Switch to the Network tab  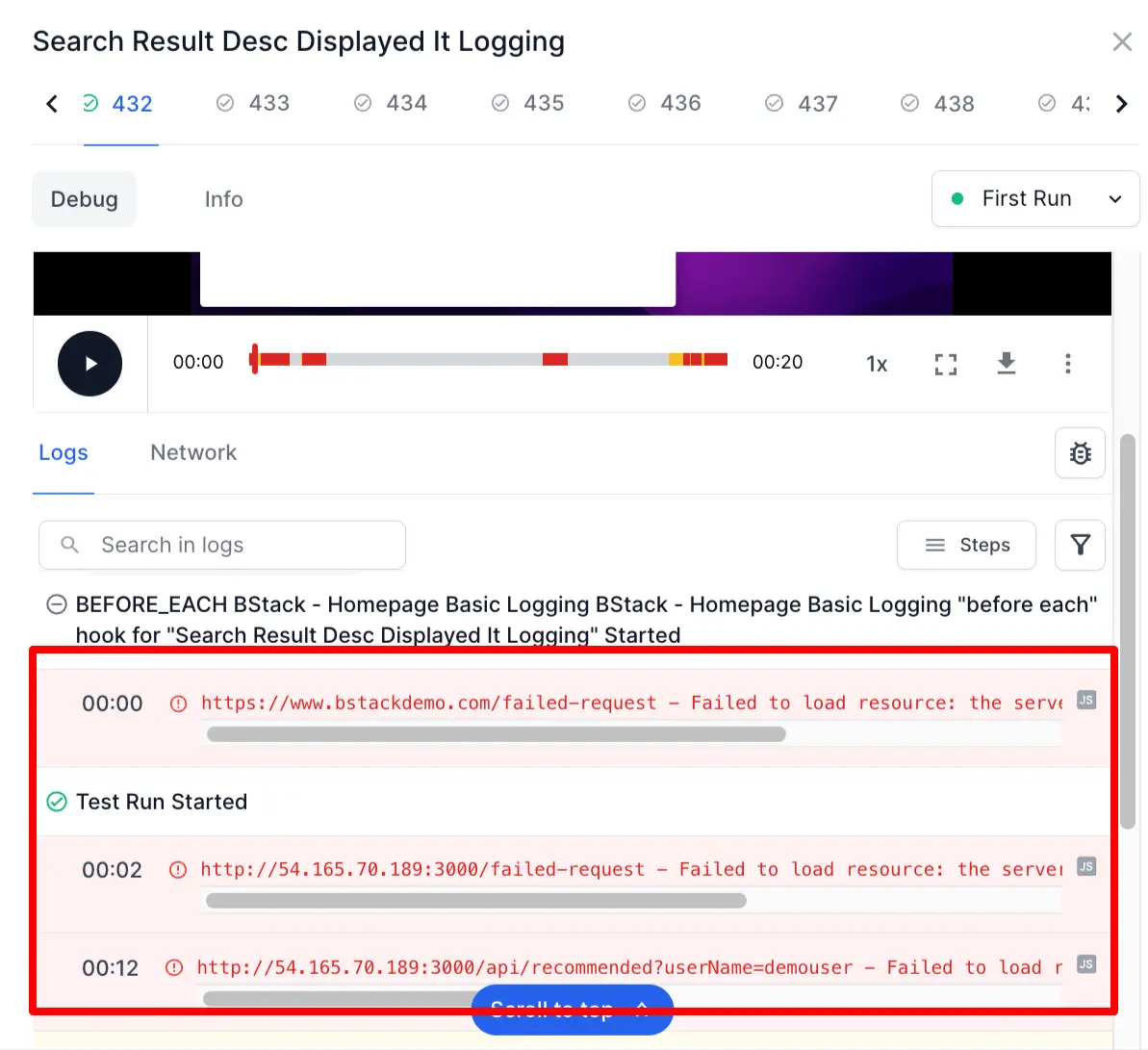(x=193, y=452)
